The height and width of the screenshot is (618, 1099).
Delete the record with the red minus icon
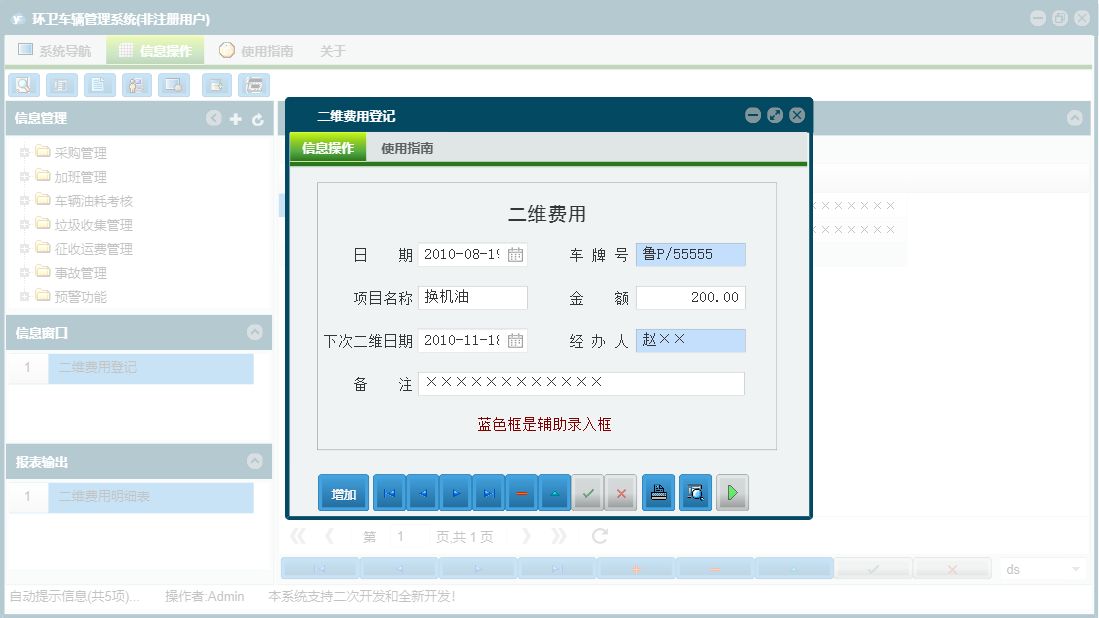[521, 492]
